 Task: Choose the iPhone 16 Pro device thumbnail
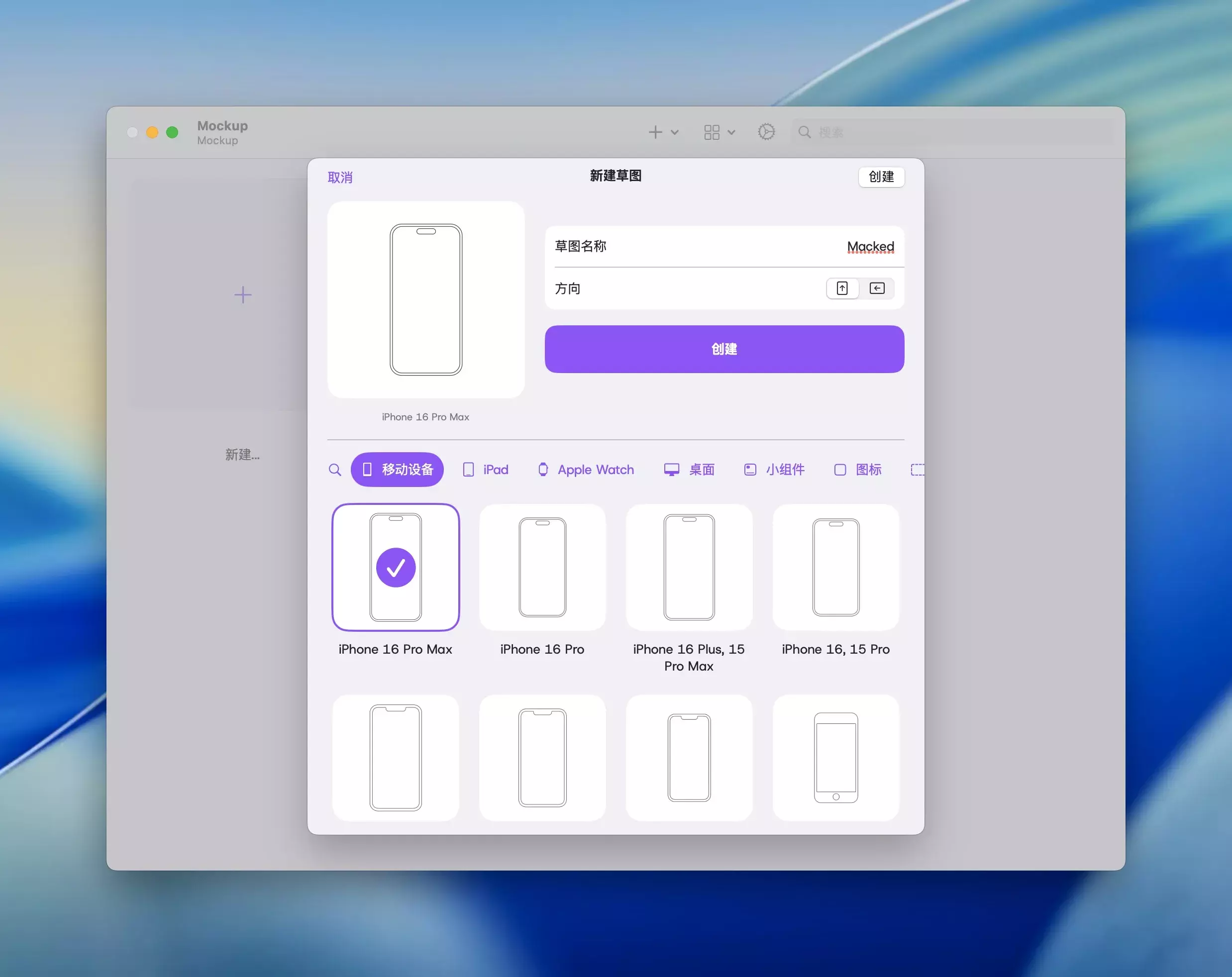click(542, 567)
